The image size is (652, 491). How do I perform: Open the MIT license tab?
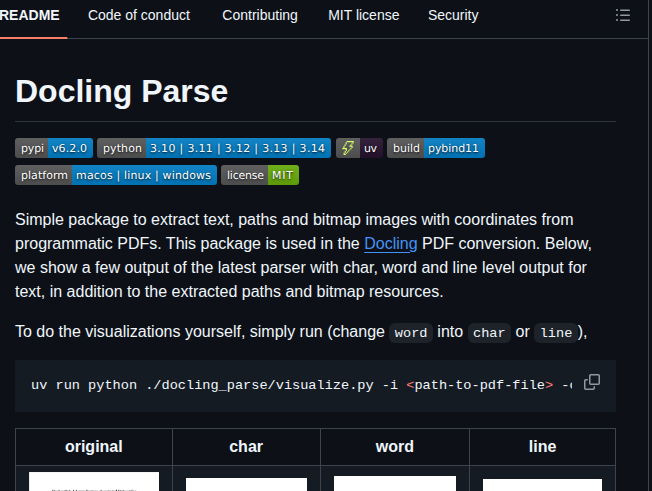click(x=364, y=15)
